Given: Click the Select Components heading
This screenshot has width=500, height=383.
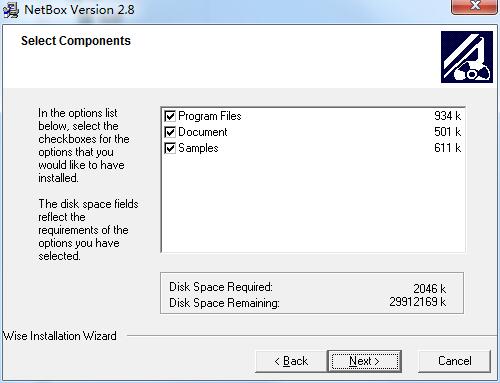Looking at the screenshot, I should 76,41.
